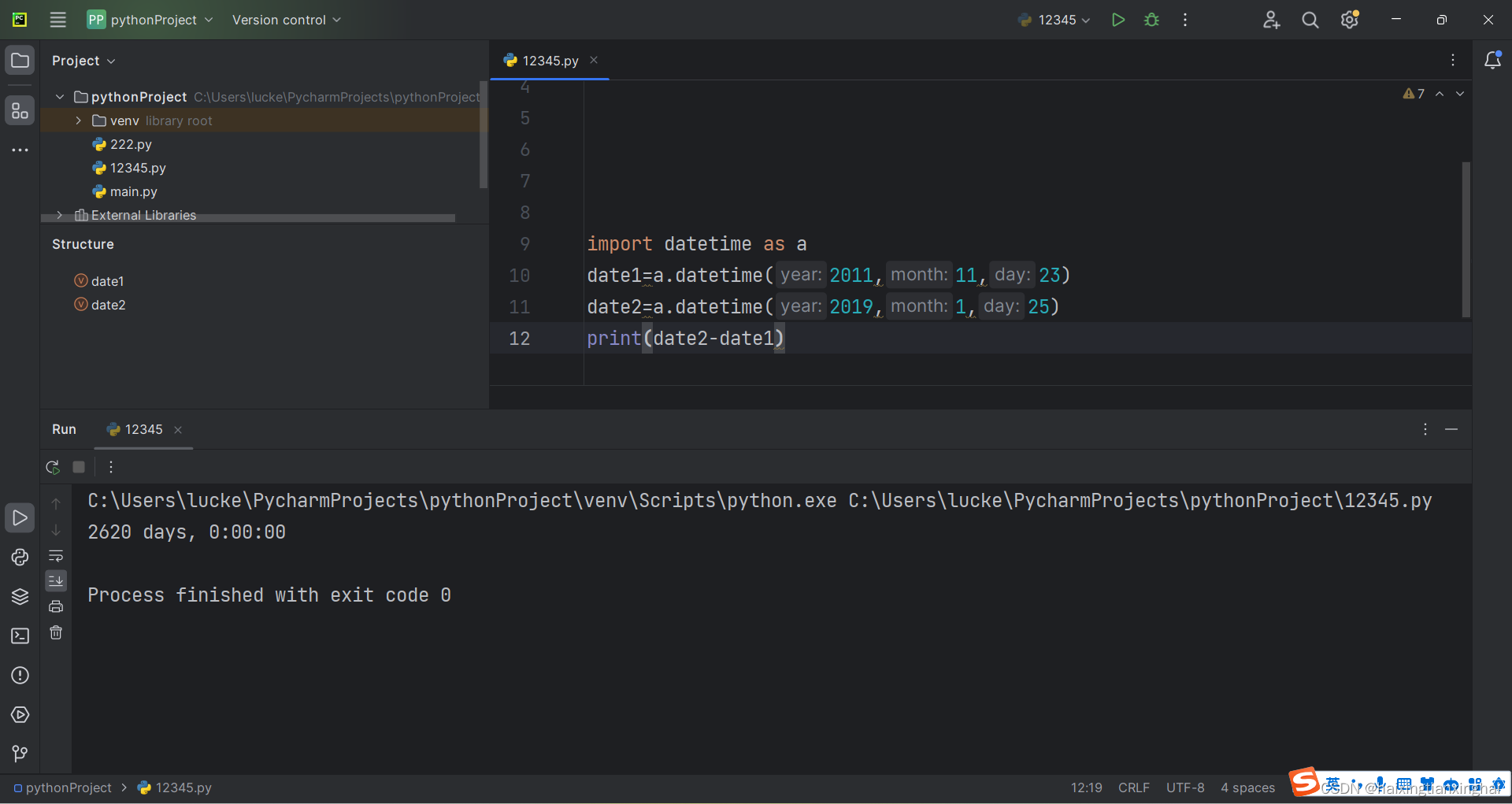The height and width of the screenshot is (804, 1512).
Task: Open pythonProject project dropdown
Action: pyautogui.click(x=150, y=20)
